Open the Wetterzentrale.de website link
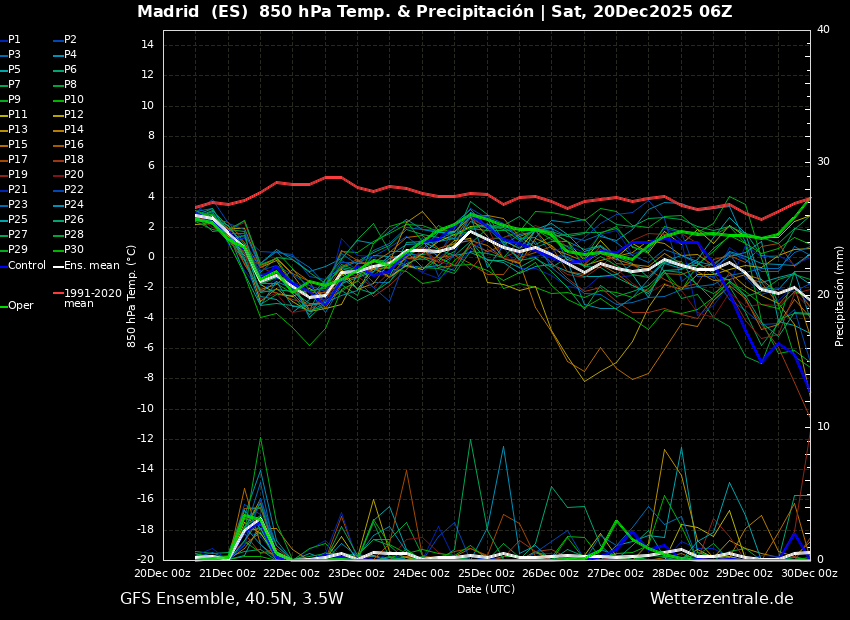The height and width of the screenshot is (620, 850). 722,597
